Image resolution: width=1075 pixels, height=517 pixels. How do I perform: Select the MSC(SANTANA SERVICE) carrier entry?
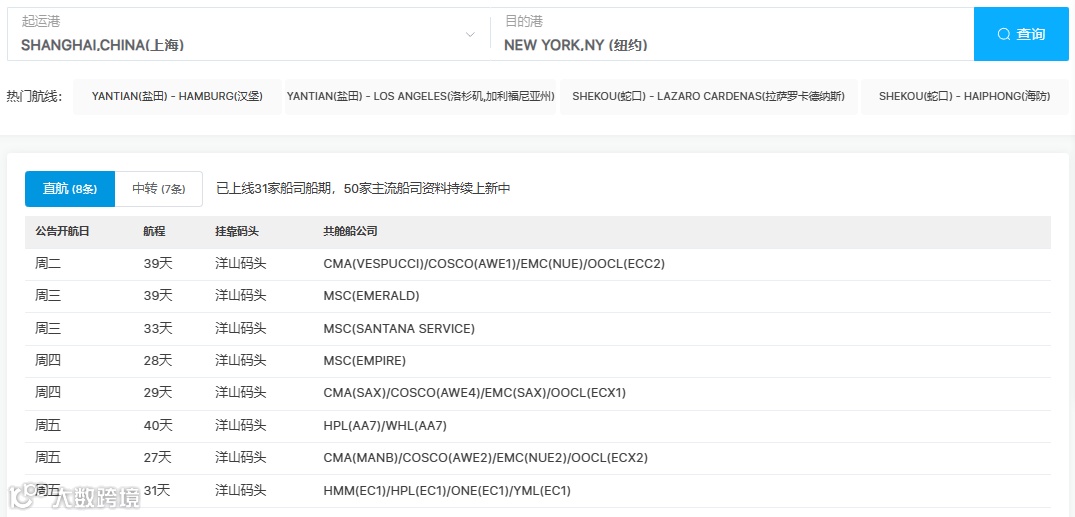click(399, 328)
